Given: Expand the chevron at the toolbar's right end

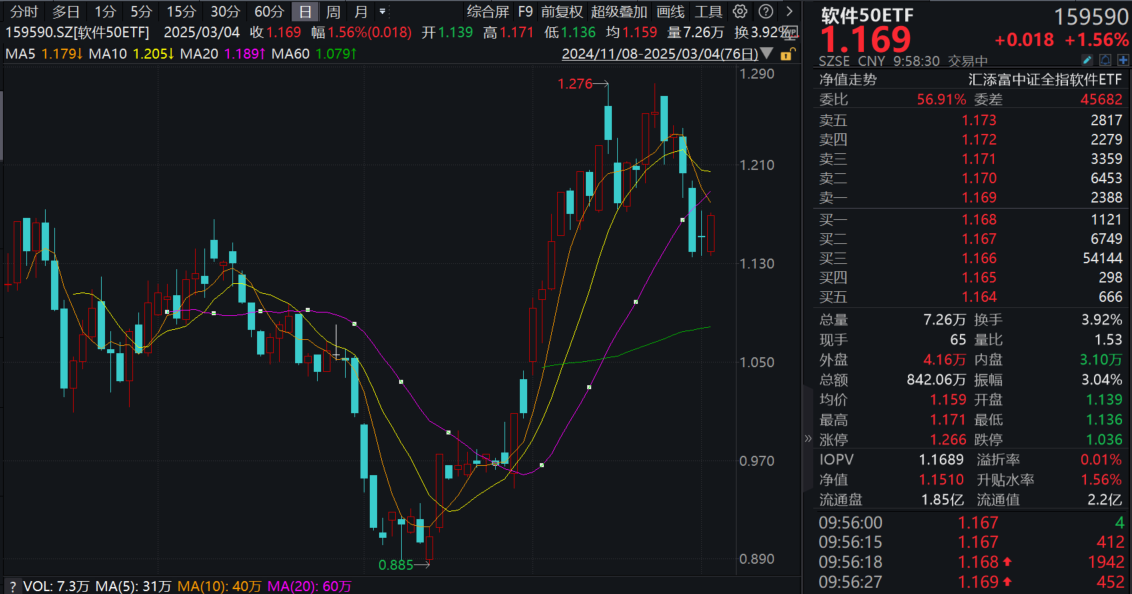Looking at the screenshot, I should pos(790,11).
